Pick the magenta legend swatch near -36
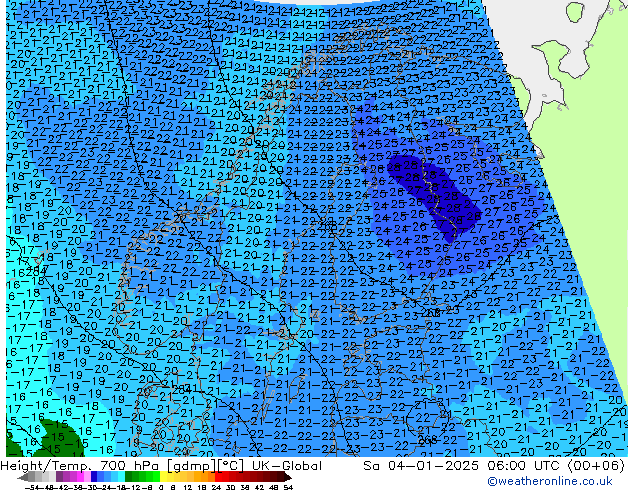The image size is (634, 490). click(80, 476)
